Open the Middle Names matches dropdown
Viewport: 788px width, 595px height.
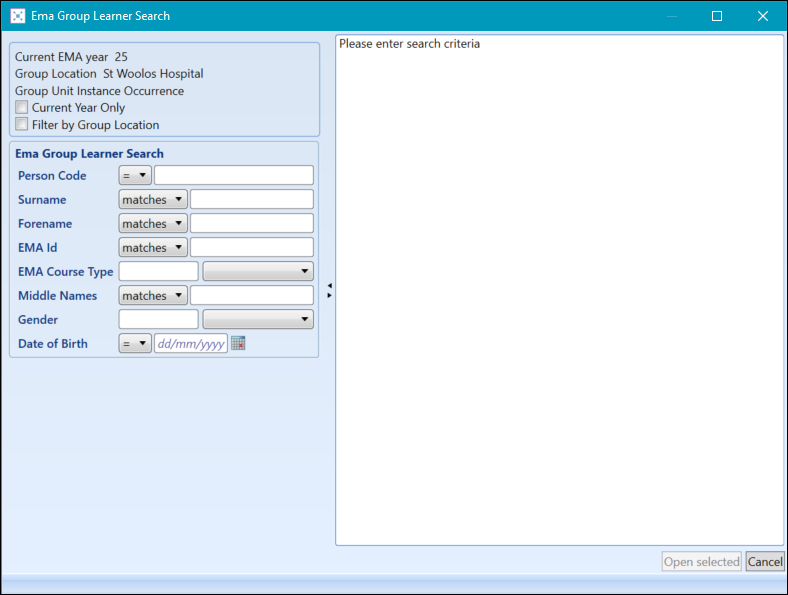(x=153, y=295)
